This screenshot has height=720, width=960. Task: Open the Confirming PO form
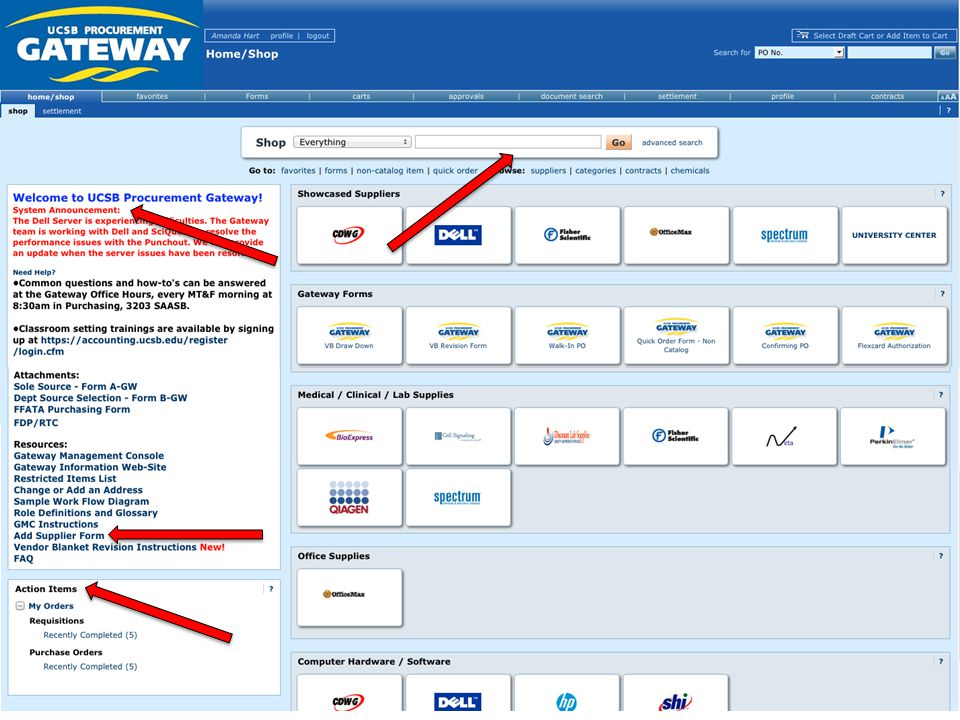point(786,336)
